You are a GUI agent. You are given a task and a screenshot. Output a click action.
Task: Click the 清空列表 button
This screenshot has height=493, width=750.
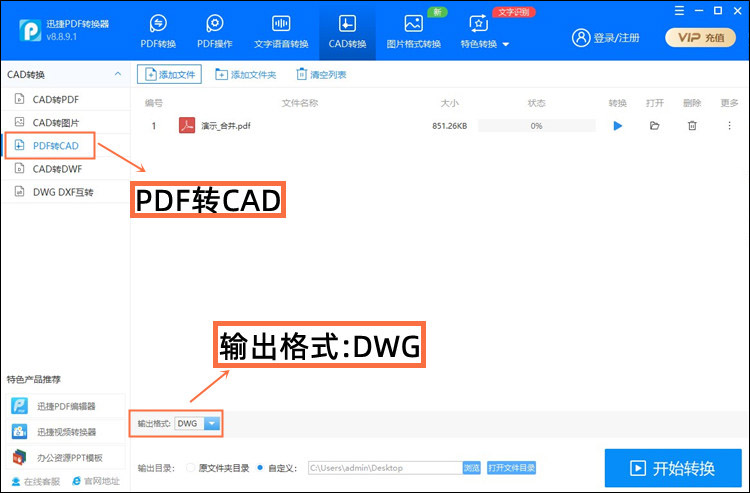click(321, 74)
